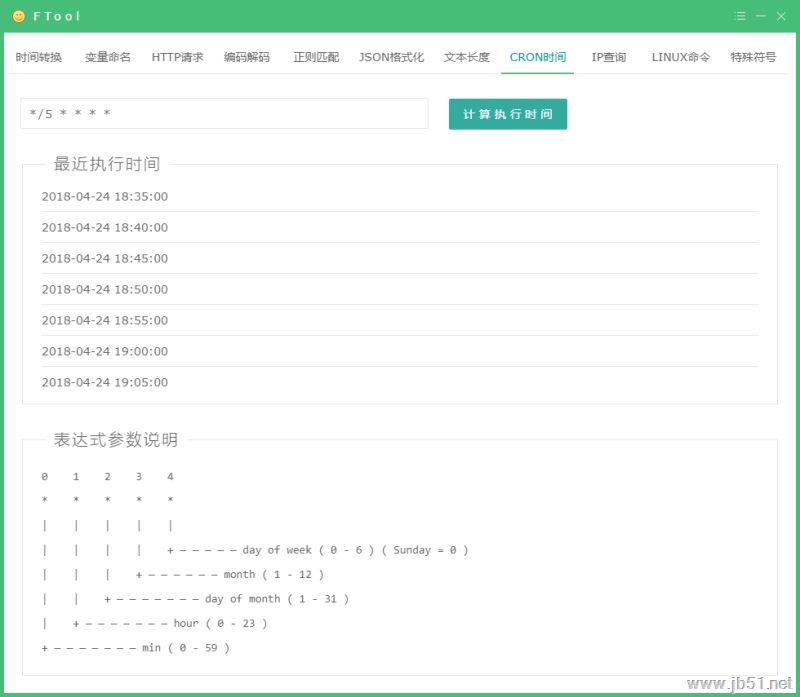Switch to JSON格式化 tab
Screen dimensions: 800x697
tap(391, 57)
